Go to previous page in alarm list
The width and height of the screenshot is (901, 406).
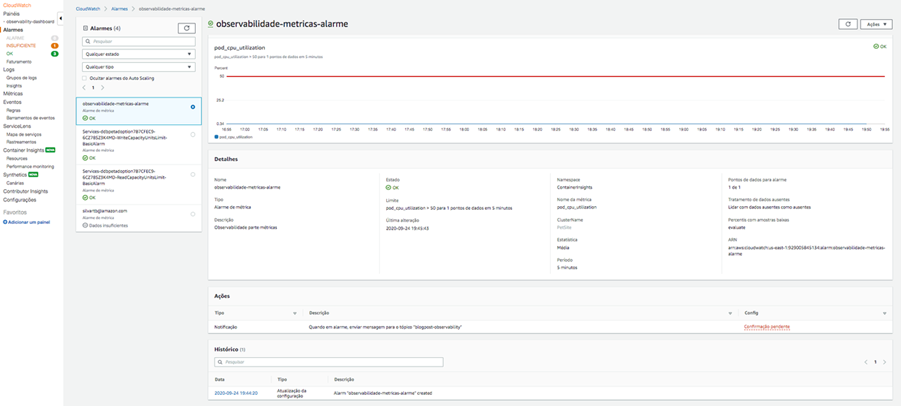[x=84, y=88]
